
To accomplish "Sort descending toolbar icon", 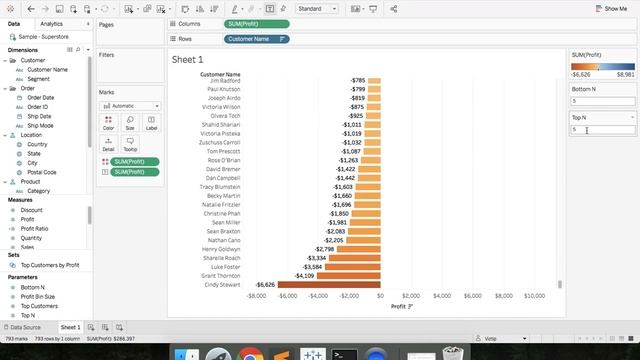I will pos(214,9).
